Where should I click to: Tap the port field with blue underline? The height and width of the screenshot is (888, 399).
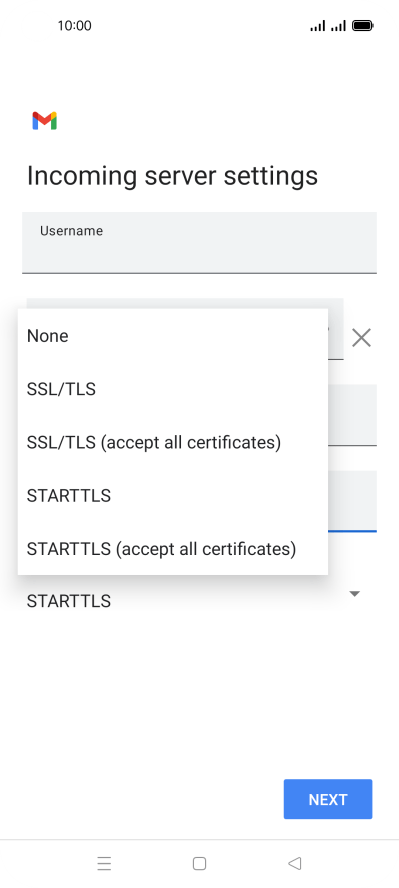(352, 501)
